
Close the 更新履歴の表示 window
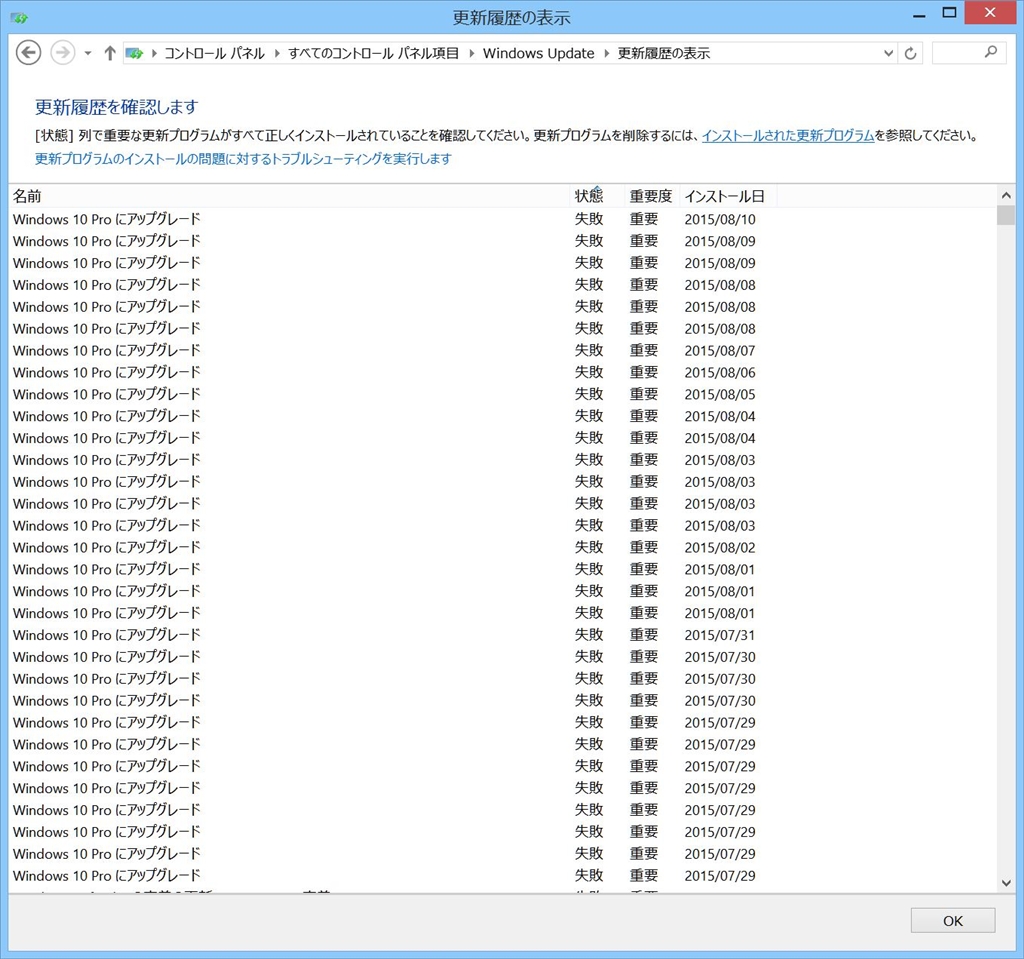pos(990,13)
